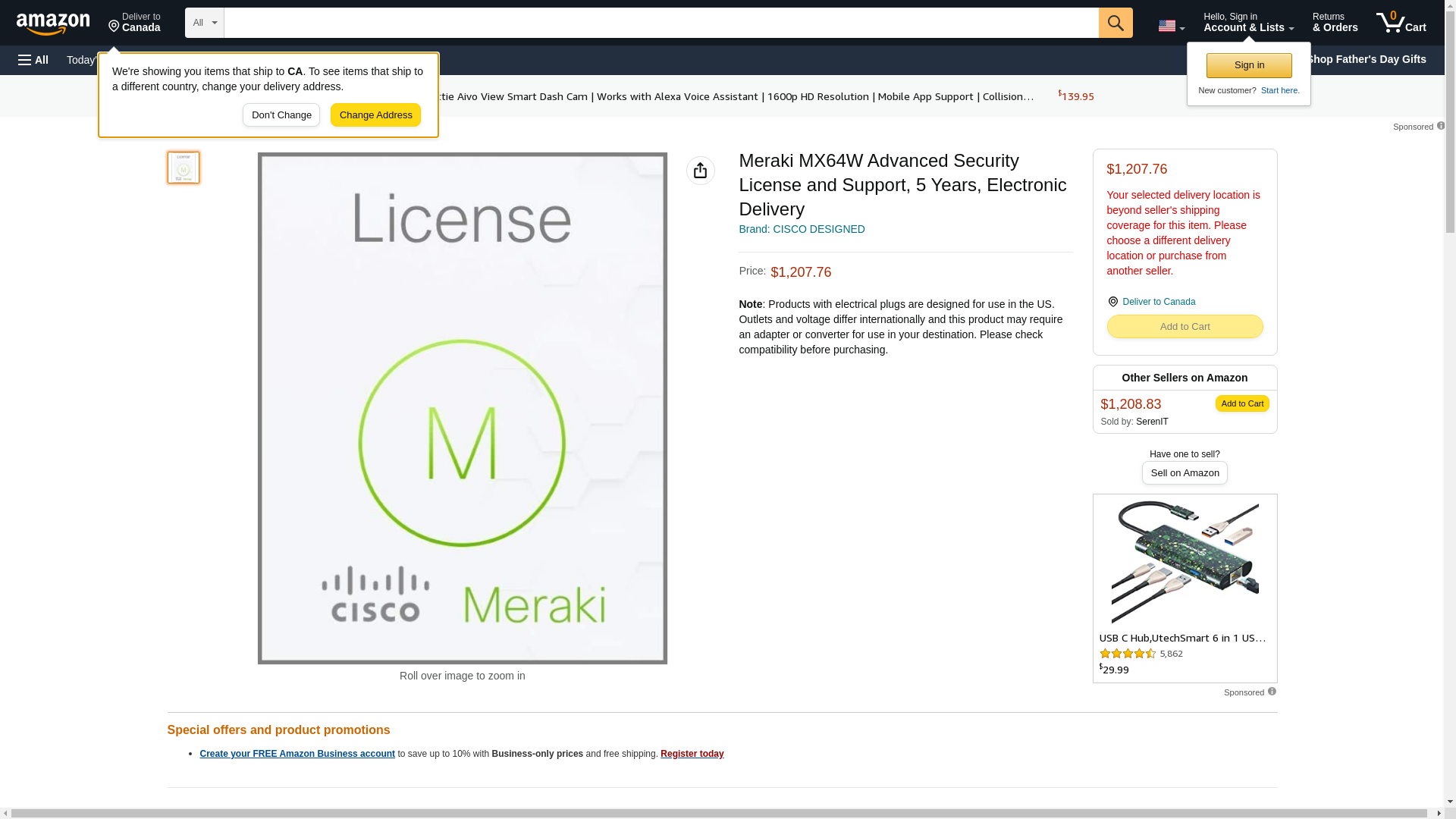Click the search magnifier button

pyautogui.click(x=1115, y=23)
